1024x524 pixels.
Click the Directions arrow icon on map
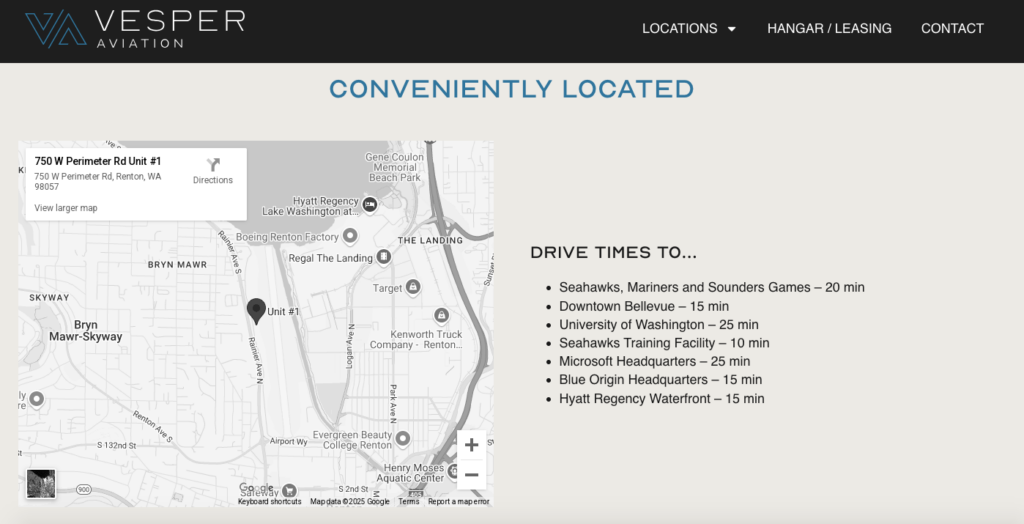(x=213, y=165)
